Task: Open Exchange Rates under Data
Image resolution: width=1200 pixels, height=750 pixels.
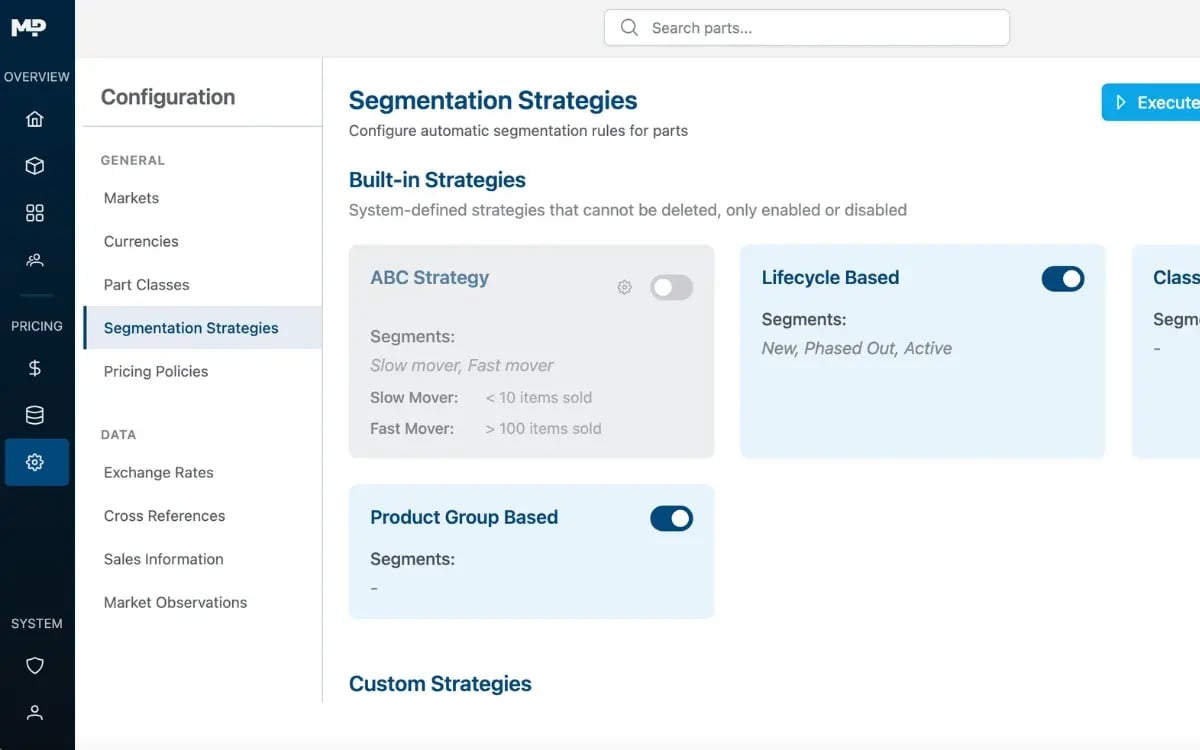Action: (x=158, y=472)
